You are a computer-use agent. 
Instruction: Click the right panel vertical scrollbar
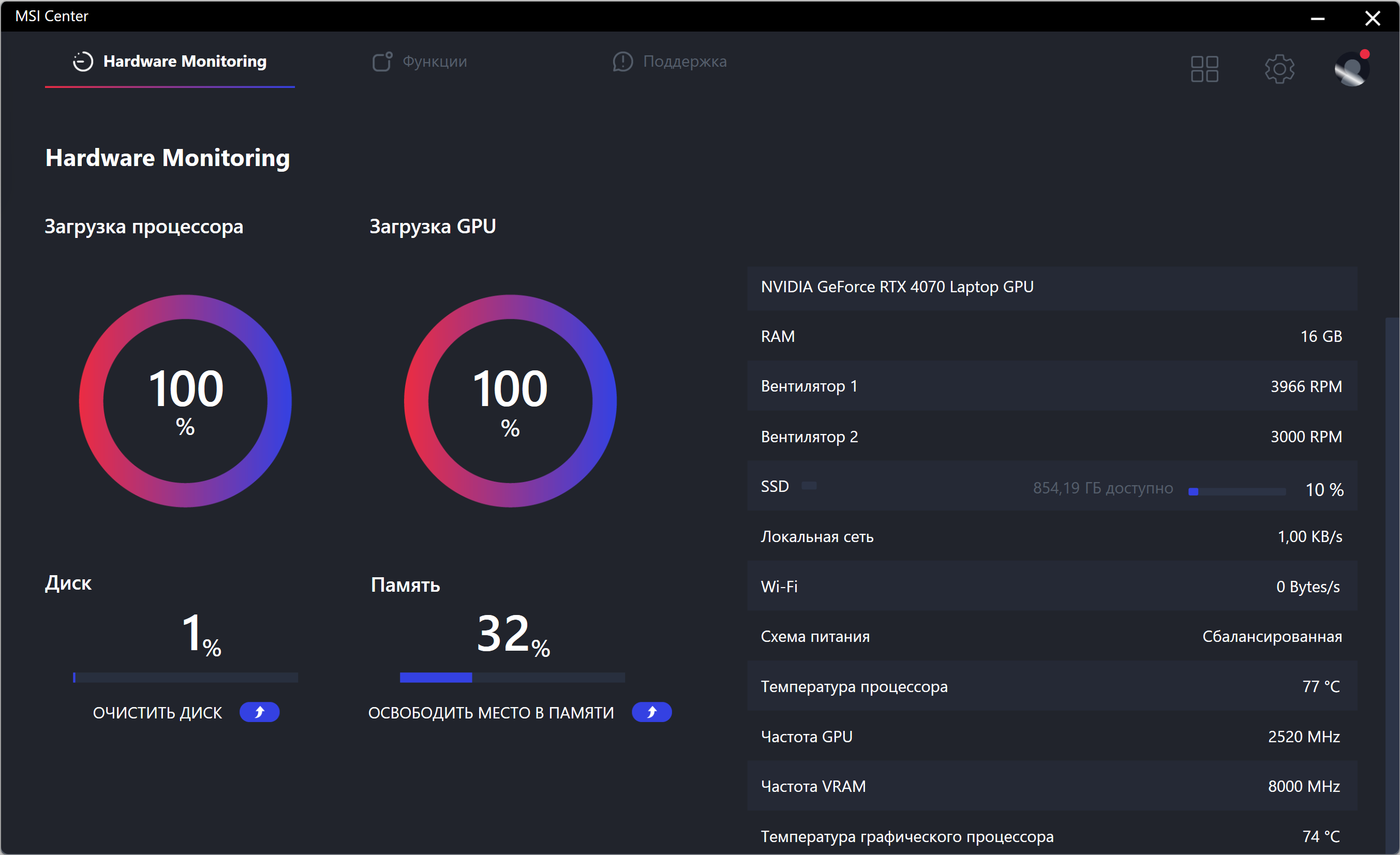[x=1392, y=584]
